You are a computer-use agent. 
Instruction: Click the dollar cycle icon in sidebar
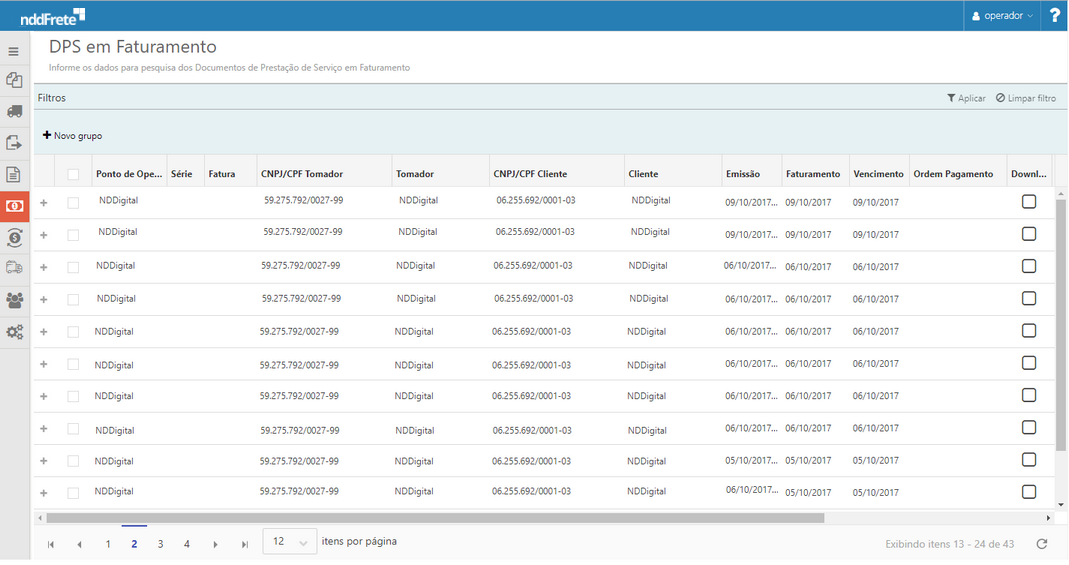tap(14, 237)
